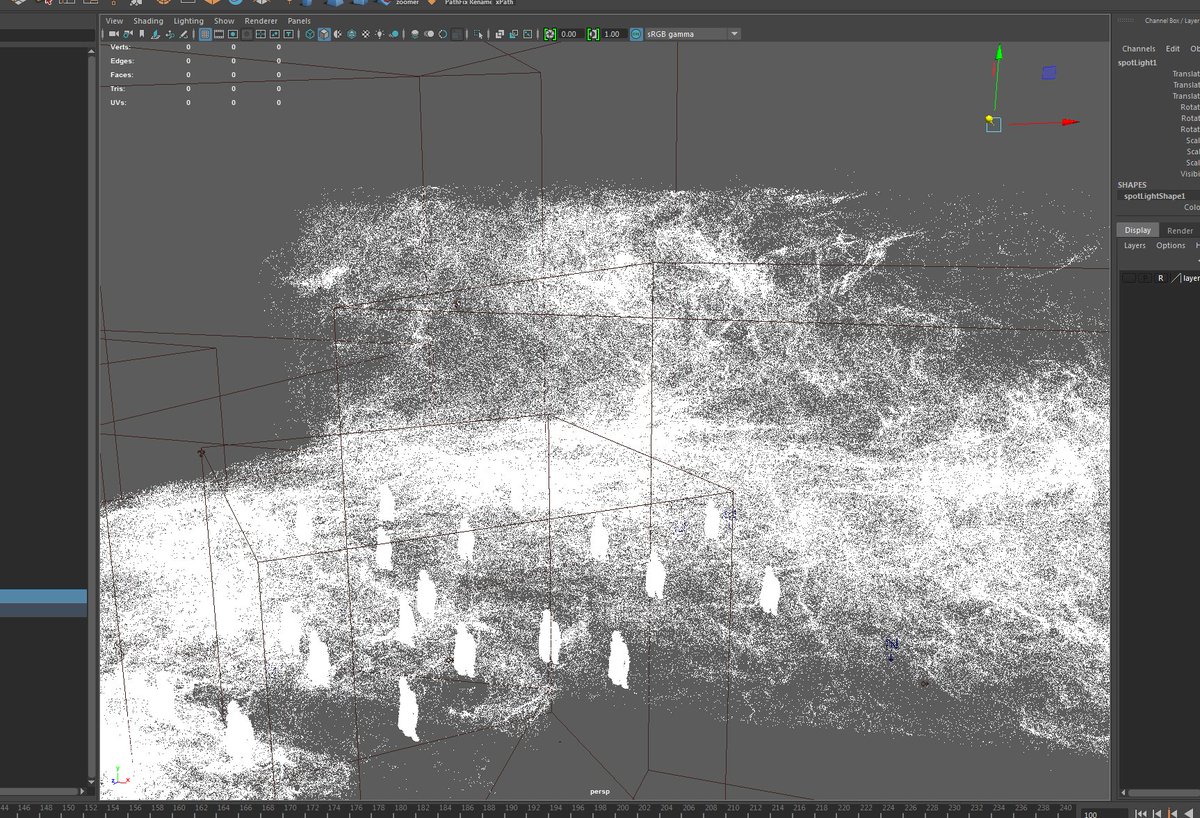The height and width of the screenshot is (818, 1200).
Task: Switch to the Render layer tab
Action: (1180, 230)
